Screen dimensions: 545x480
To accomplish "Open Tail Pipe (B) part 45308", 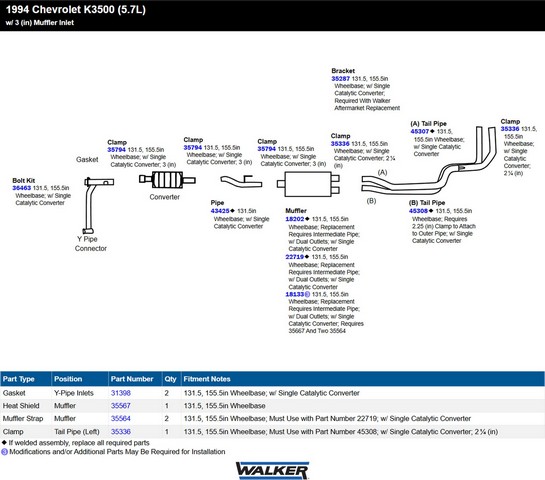I will (418, 211).
